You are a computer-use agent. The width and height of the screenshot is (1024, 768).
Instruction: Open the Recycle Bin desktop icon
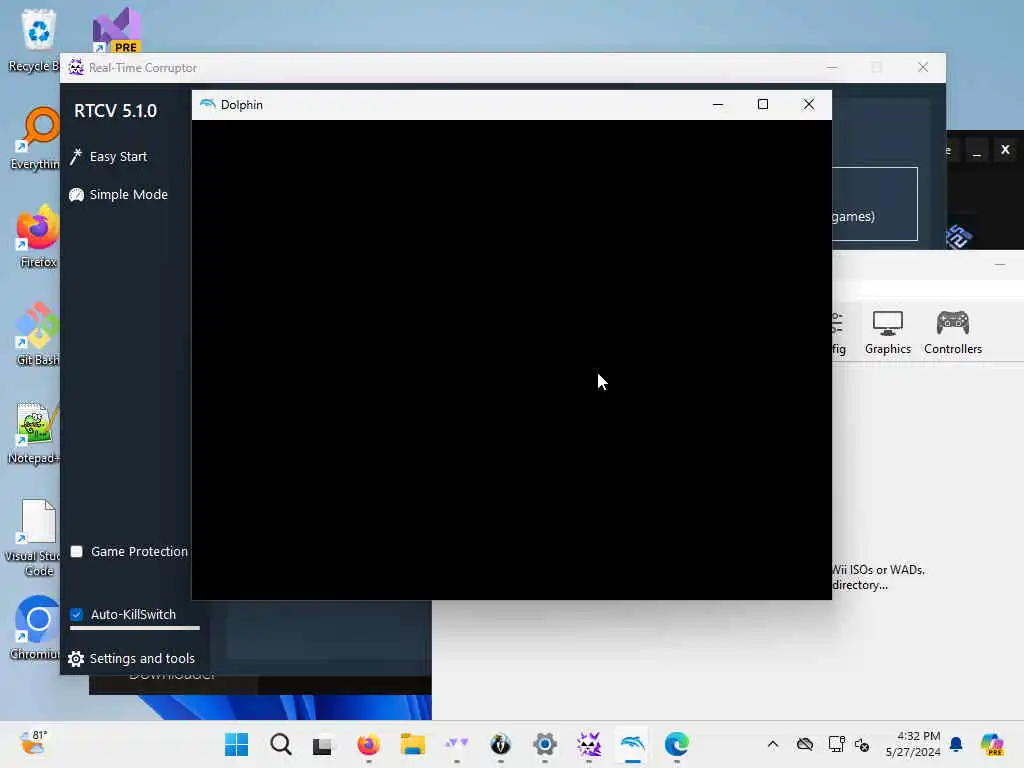pos(38,40)
